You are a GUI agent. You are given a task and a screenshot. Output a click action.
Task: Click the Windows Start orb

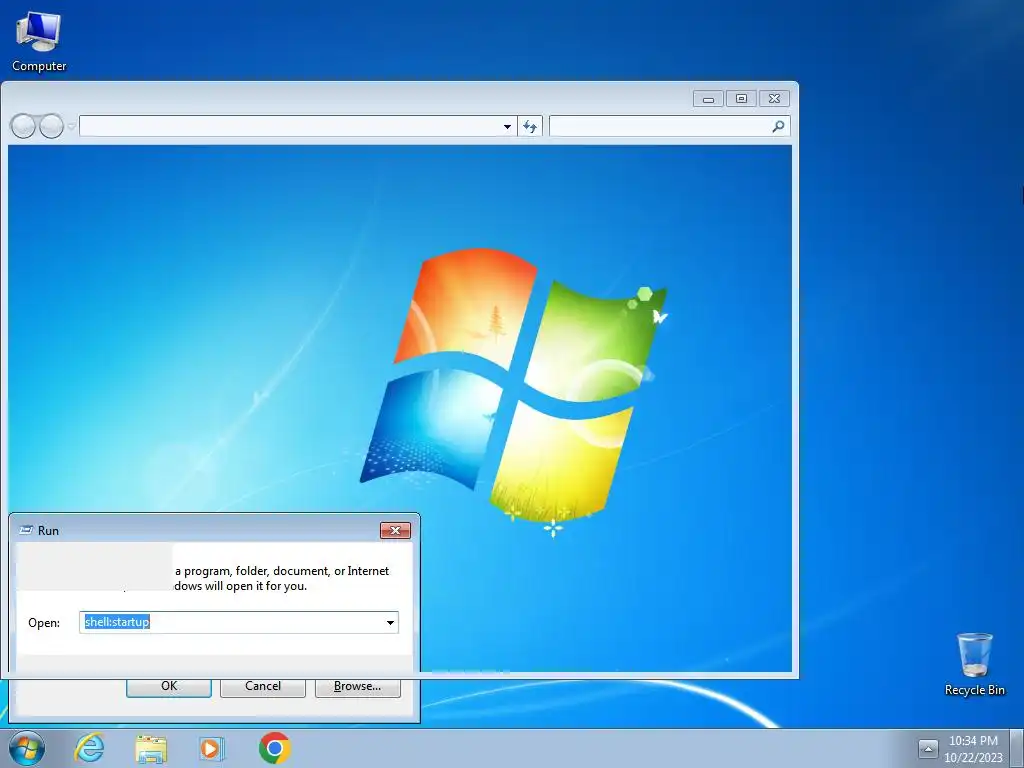click(27, 748)
